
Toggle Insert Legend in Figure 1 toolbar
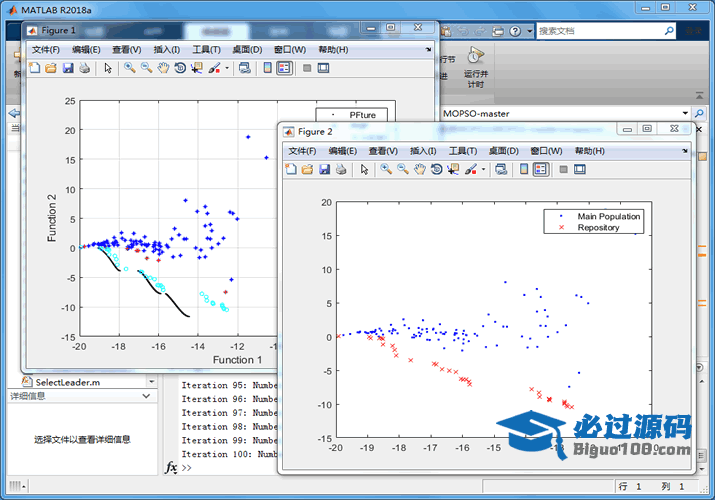284,68
